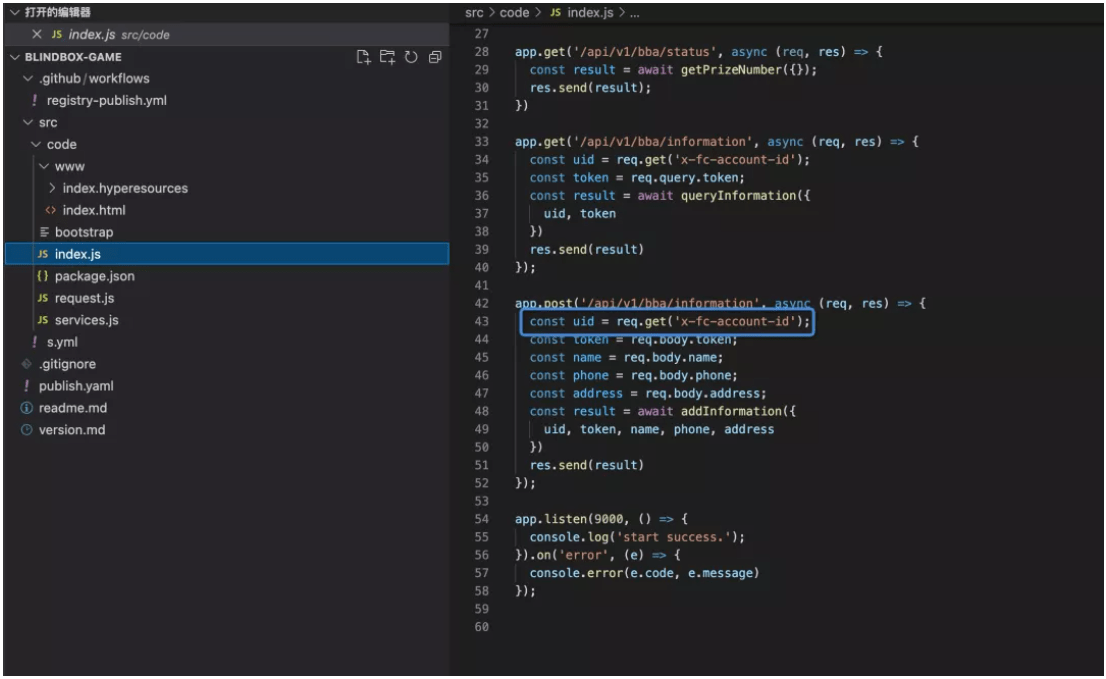Open the bootstrap file
The width and height of the screenshot is (1106, 679).
(x=84, y=232)
